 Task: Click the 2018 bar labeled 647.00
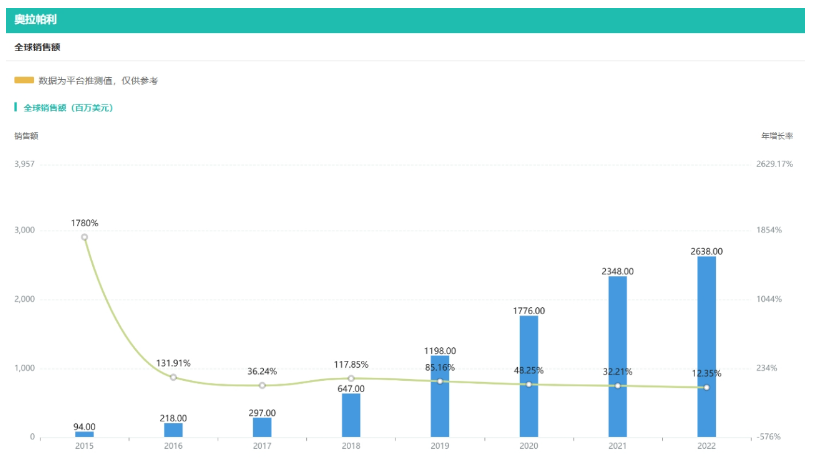pyautogui.click(x=351, y=415)
